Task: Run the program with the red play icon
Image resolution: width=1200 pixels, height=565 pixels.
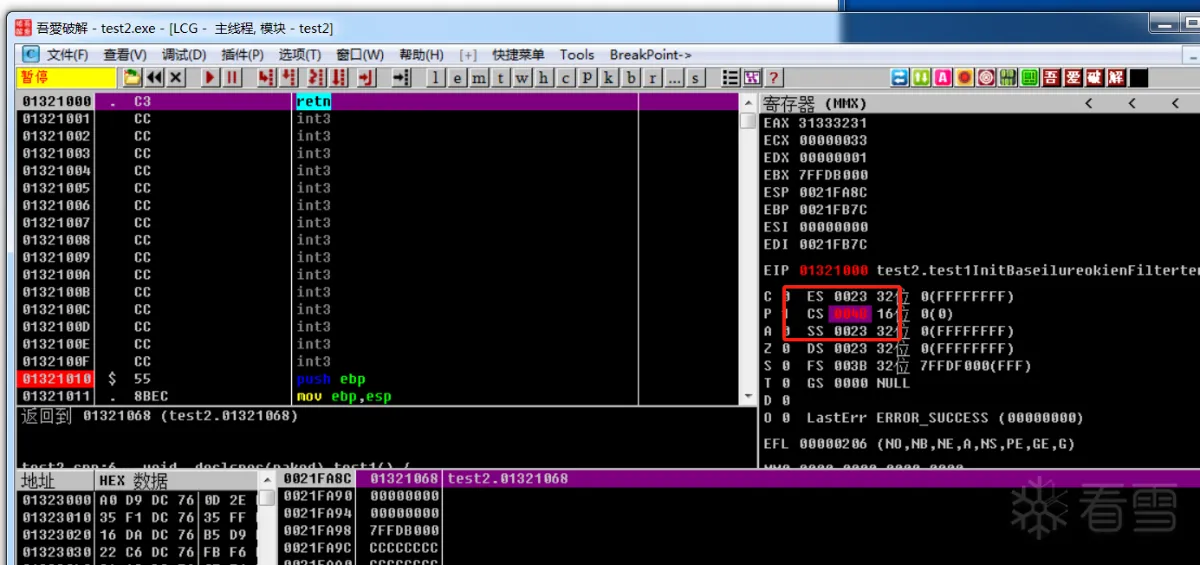Action: [210, 77]
